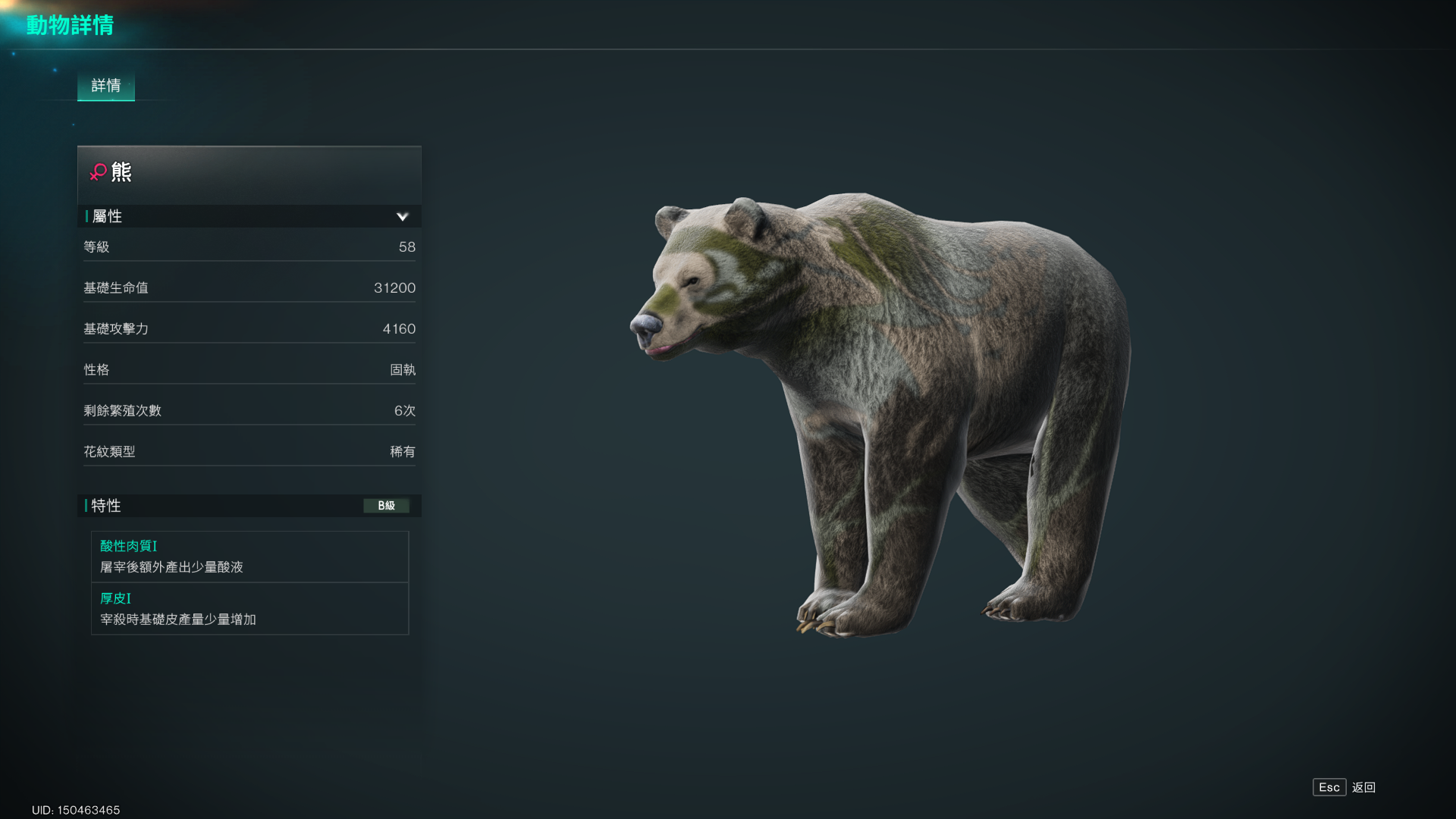Screen dimensions: 1456x819
Task: Click the female gender icon beside 熊
Action: pos(98,172)
